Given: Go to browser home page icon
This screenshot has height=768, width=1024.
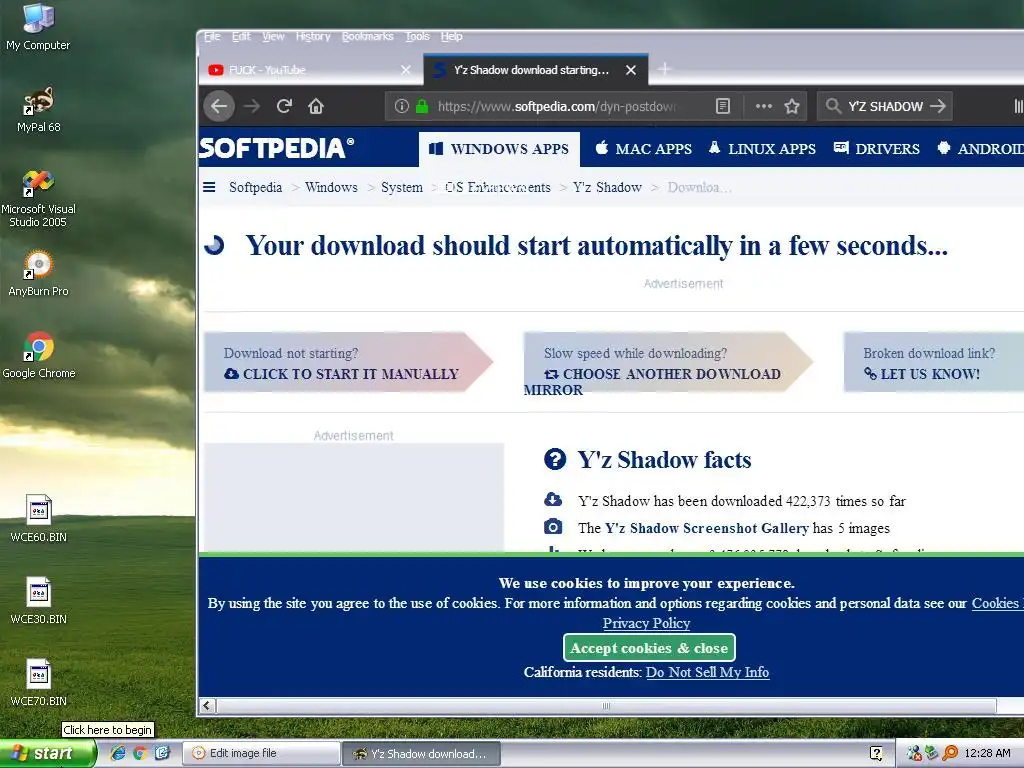Looking at the screenshot, I should pyautogui.click(x=316, y=106).
